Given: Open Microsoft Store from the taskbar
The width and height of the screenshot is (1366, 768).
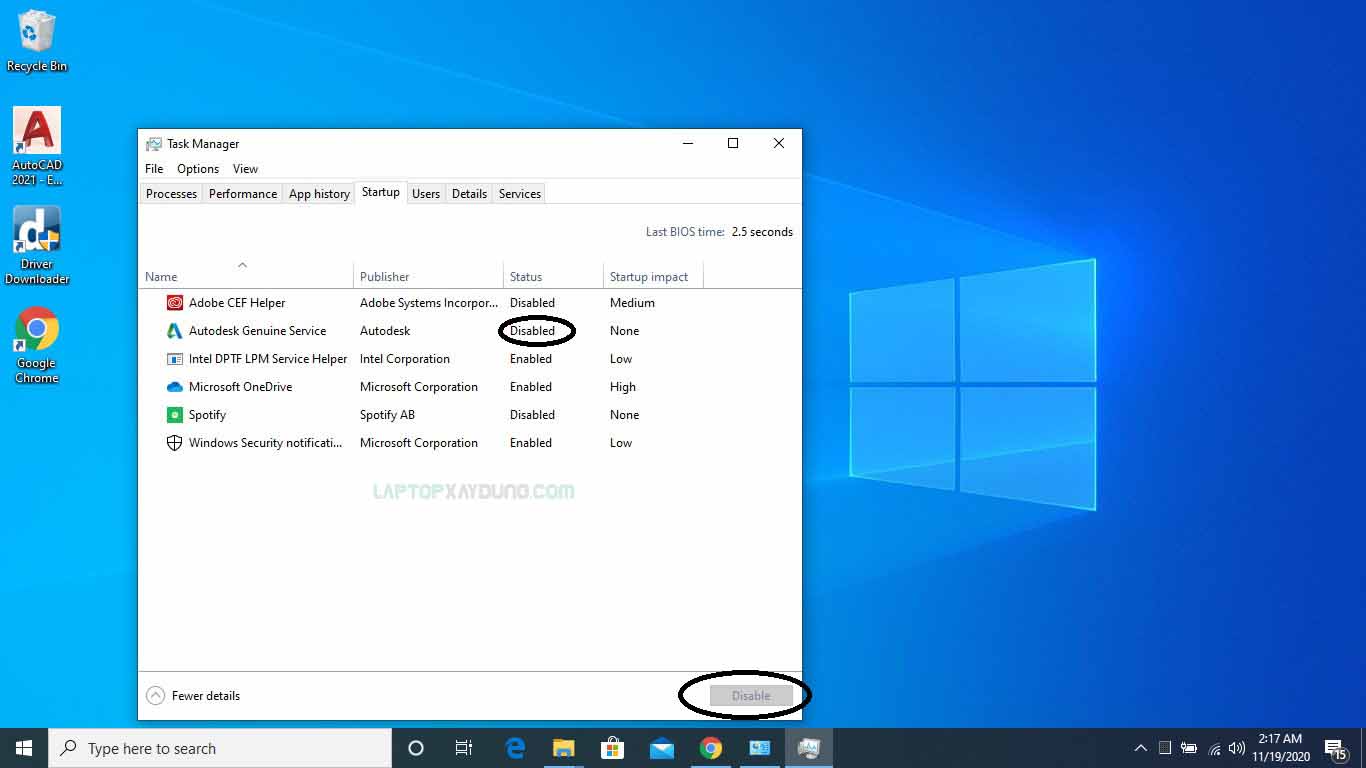Looking at the screenshot, I should [612, 748].
